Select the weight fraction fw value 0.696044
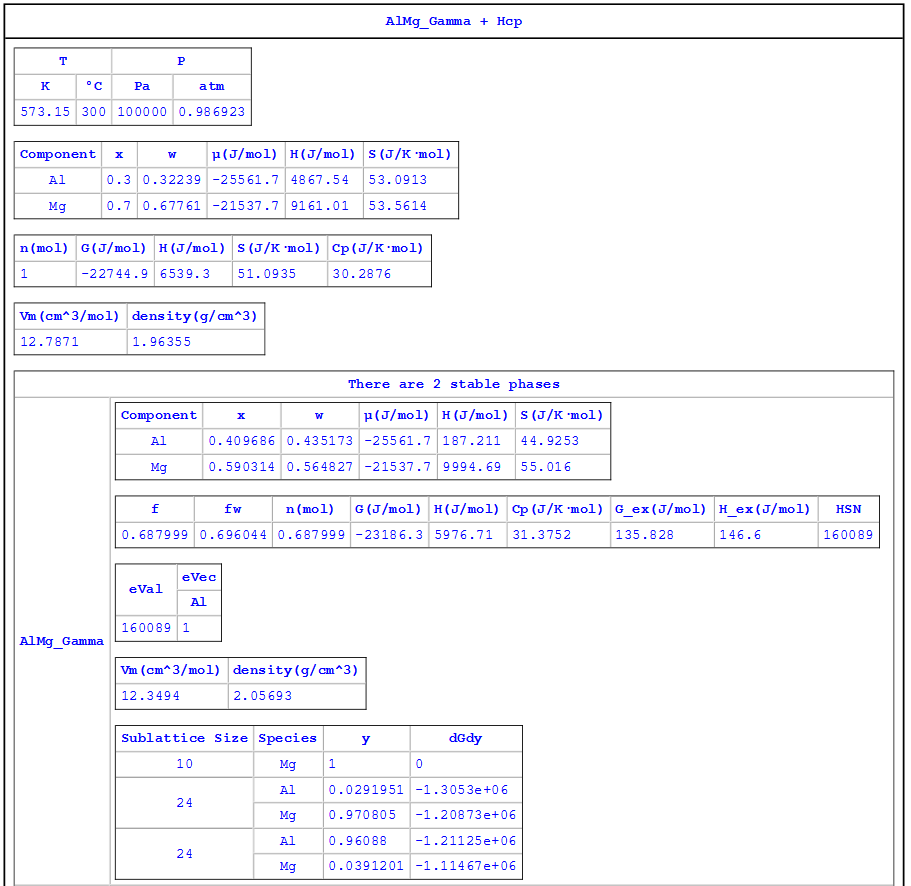The width and height of the screenshot is (911, 886). click(x=233, y=535)
